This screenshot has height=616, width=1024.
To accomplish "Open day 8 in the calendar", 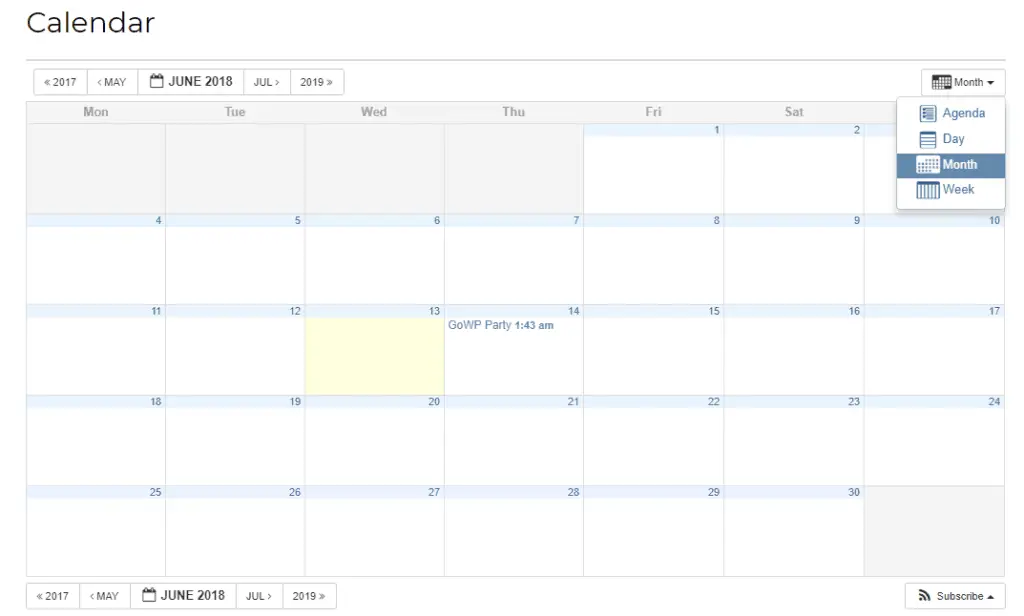I will [x=716, y=221].
